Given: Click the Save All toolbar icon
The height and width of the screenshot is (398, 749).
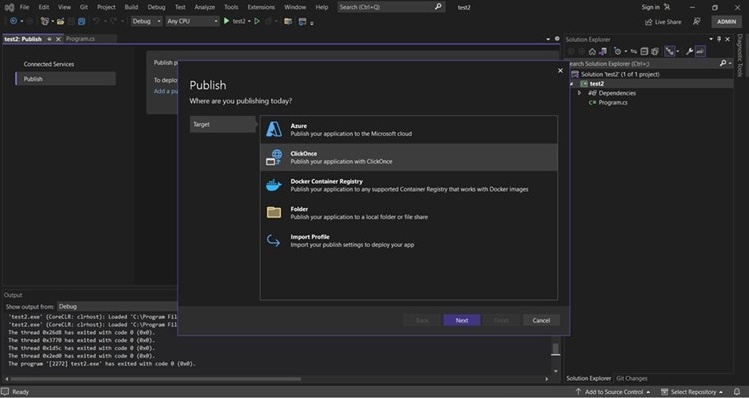Looking at the screenshot, I should [82, 22].
